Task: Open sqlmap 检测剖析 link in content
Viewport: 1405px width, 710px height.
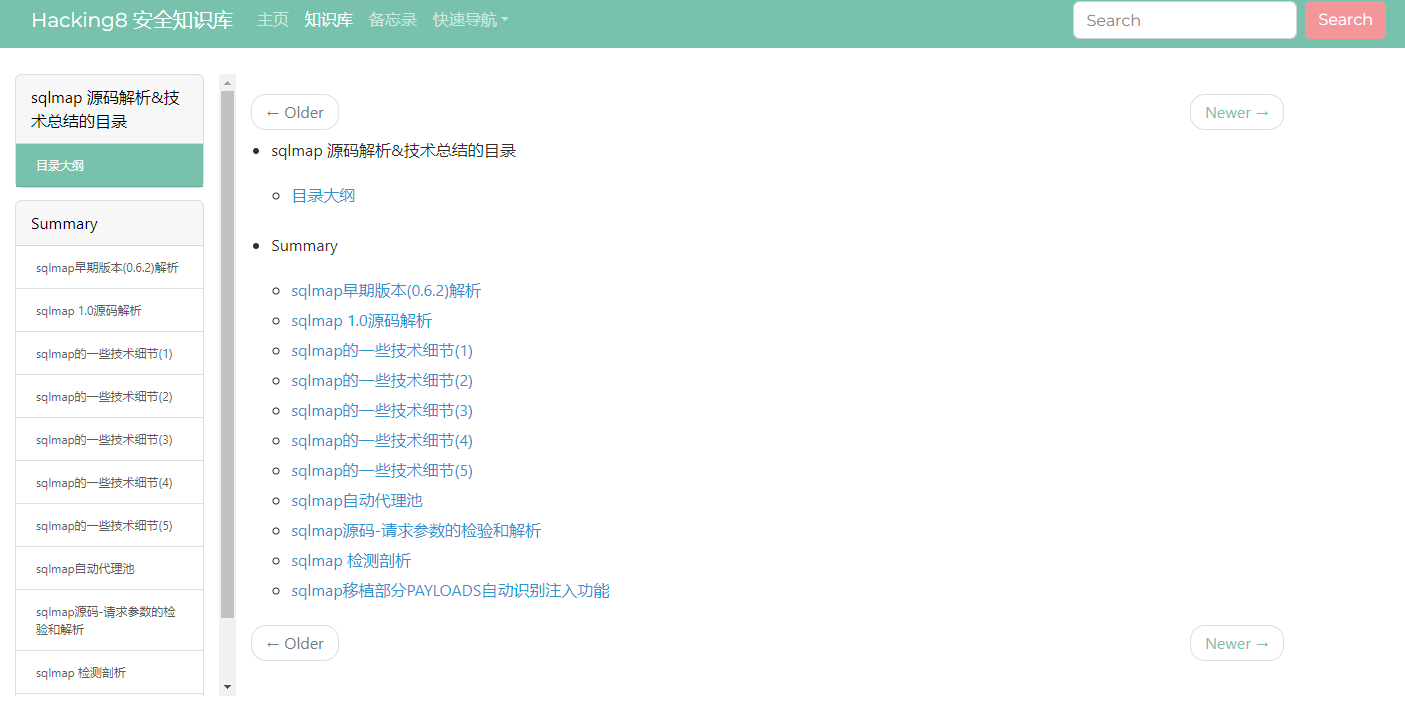Action: click(x=351, y=560)
